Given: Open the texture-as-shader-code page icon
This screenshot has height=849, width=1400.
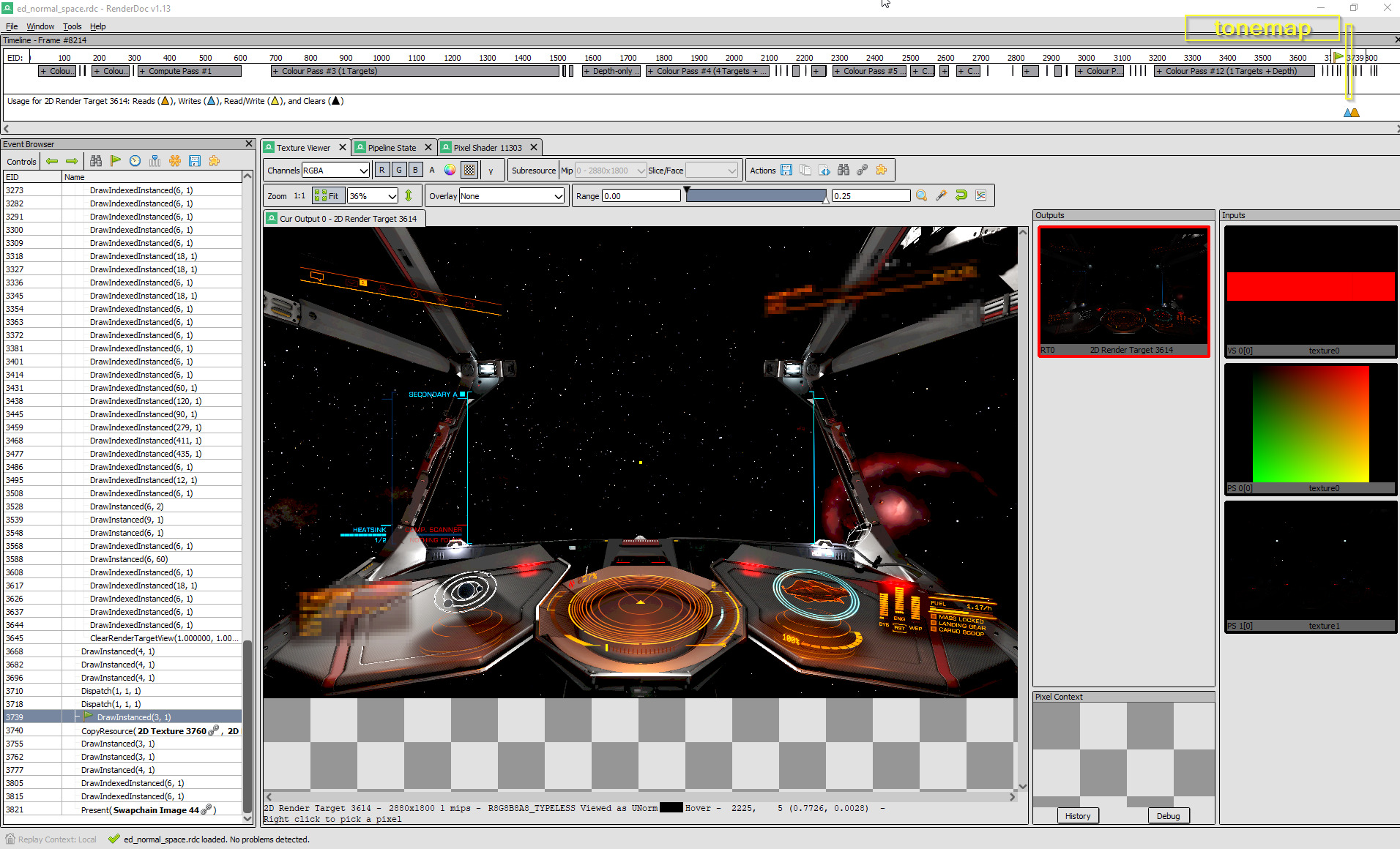Looking at the screenshot, I should pos(824,170).
